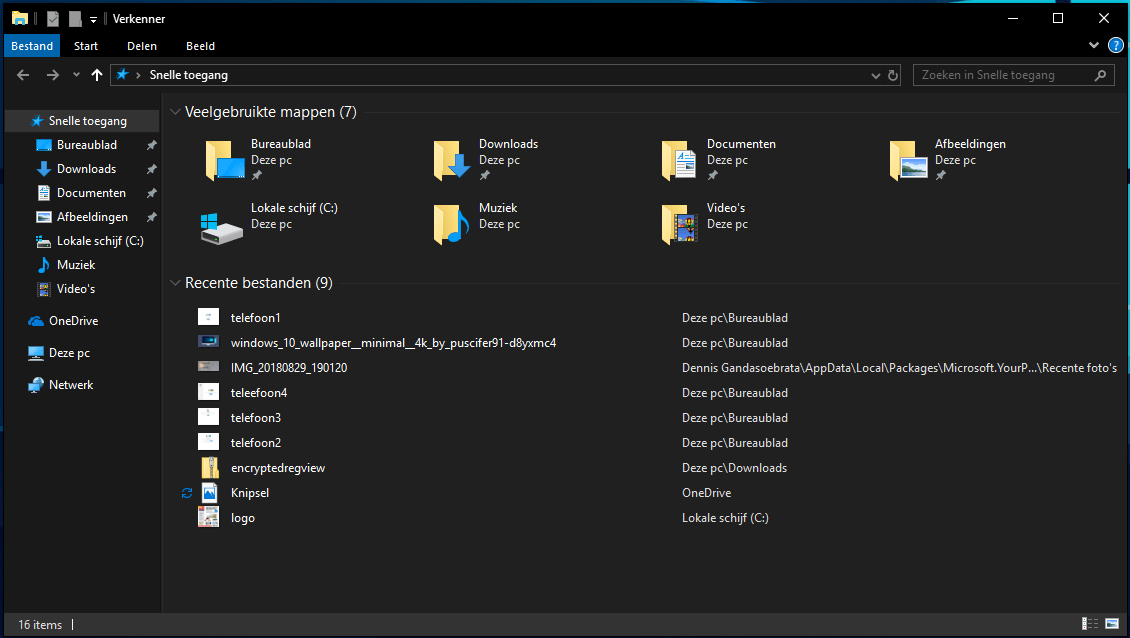Open Customize Quick Access Toolbar dropdown

pos(93,19)
